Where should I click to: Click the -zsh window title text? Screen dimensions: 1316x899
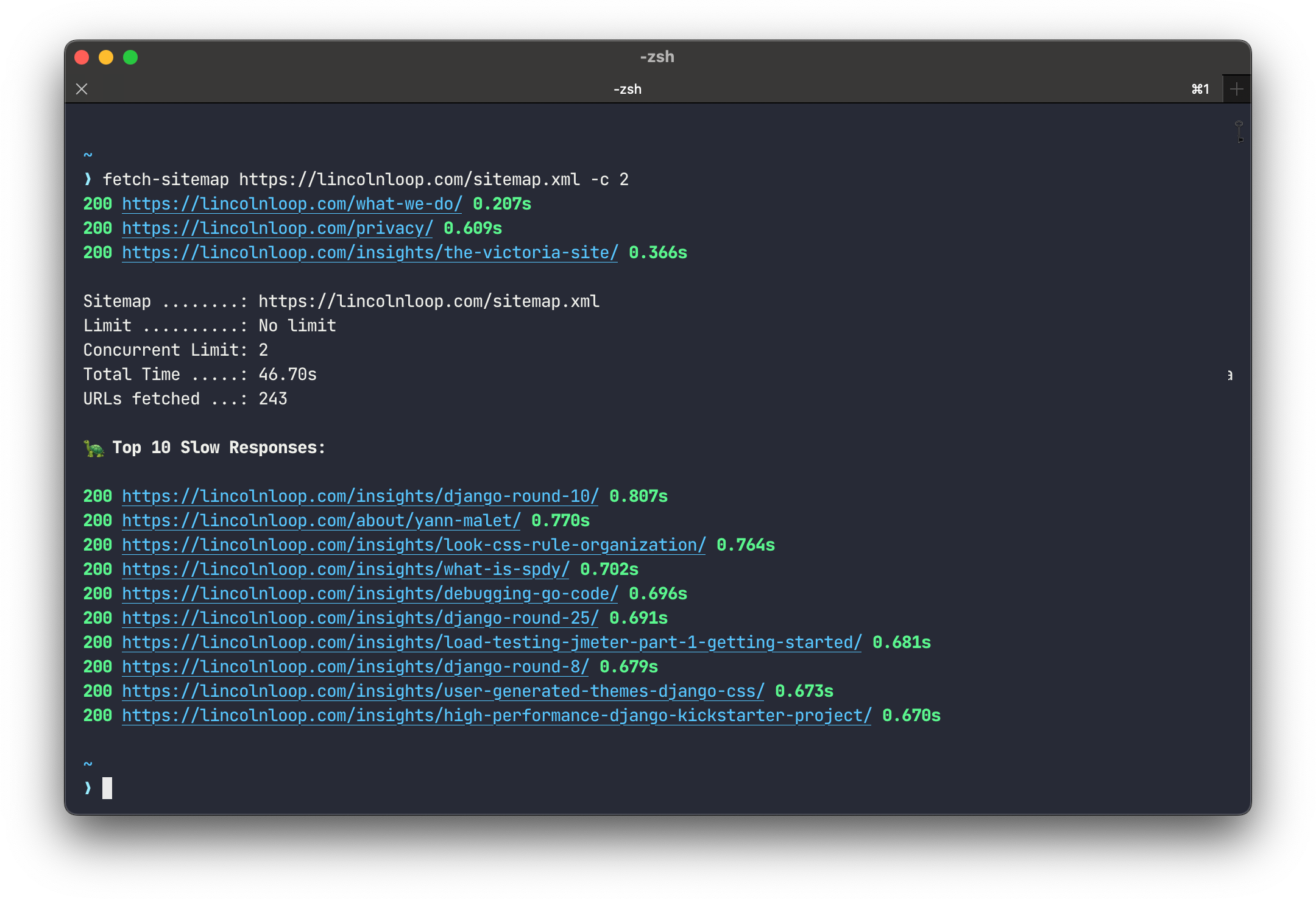(x=657, y=57)
